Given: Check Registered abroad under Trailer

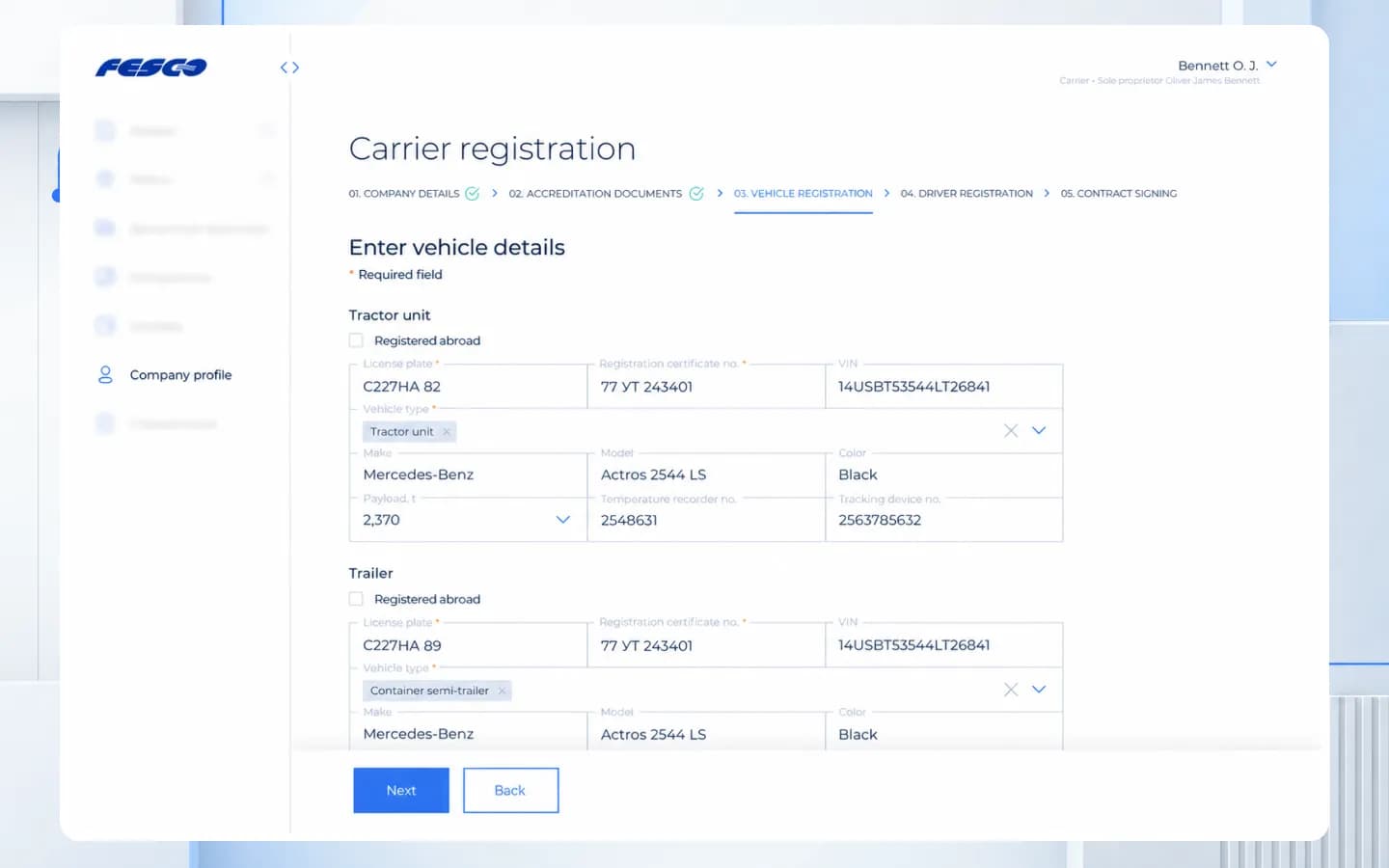Looking at the screenshot, I should (356, 599).
